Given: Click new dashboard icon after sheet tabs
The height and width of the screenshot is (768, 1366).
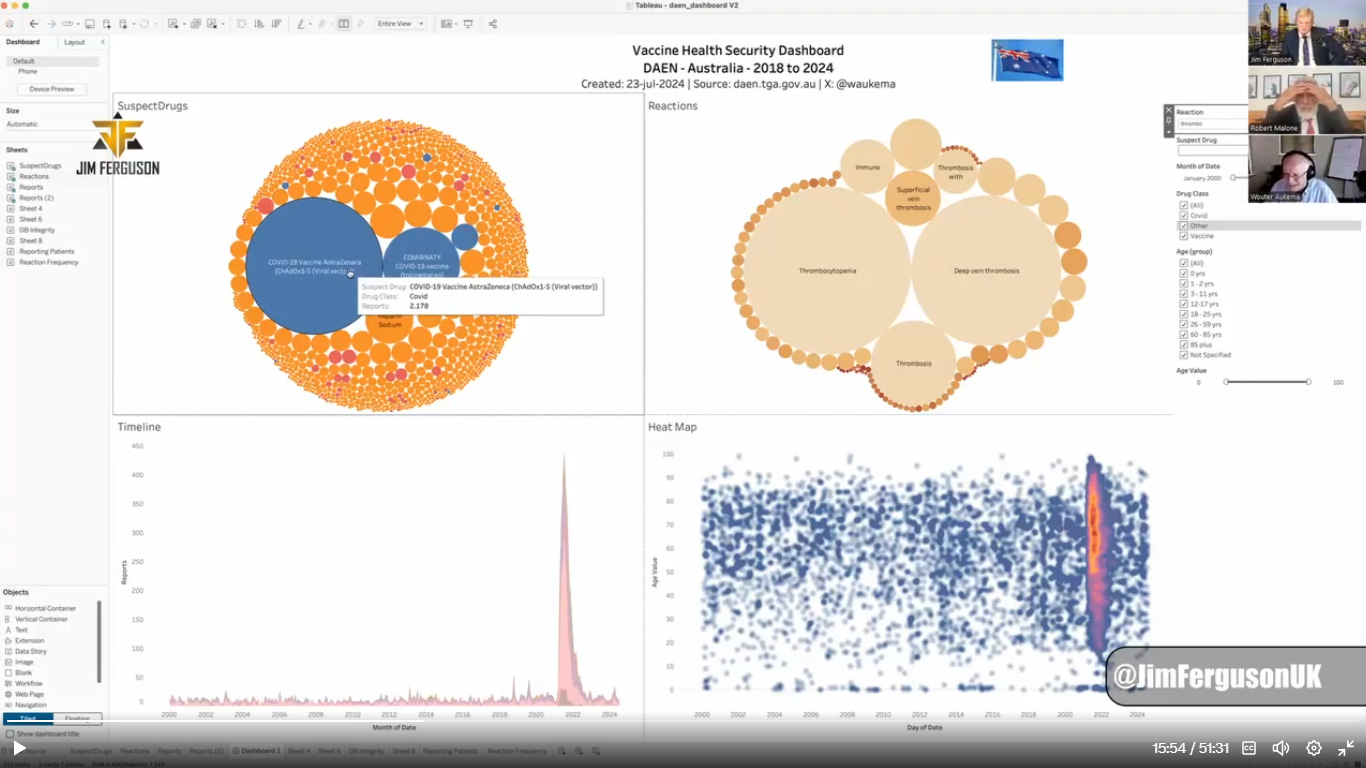Looking at the screenshot, I should tap(579, 751).
